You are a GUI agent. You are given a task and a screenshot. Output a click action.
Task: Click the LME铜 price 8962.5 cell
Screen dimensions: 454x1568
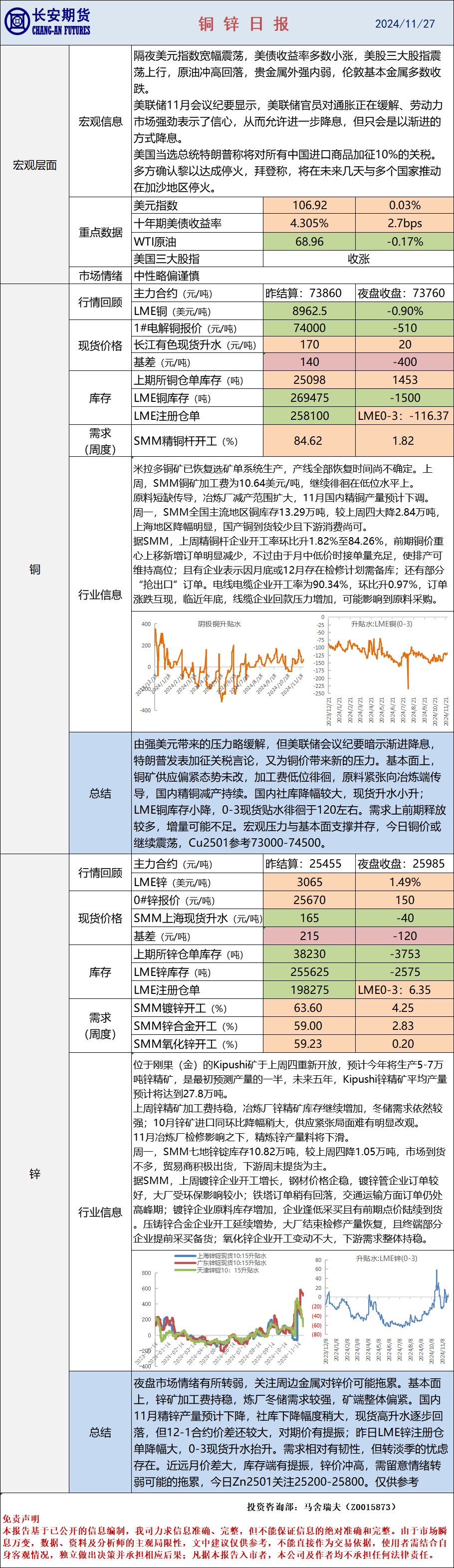coord(309,311)
